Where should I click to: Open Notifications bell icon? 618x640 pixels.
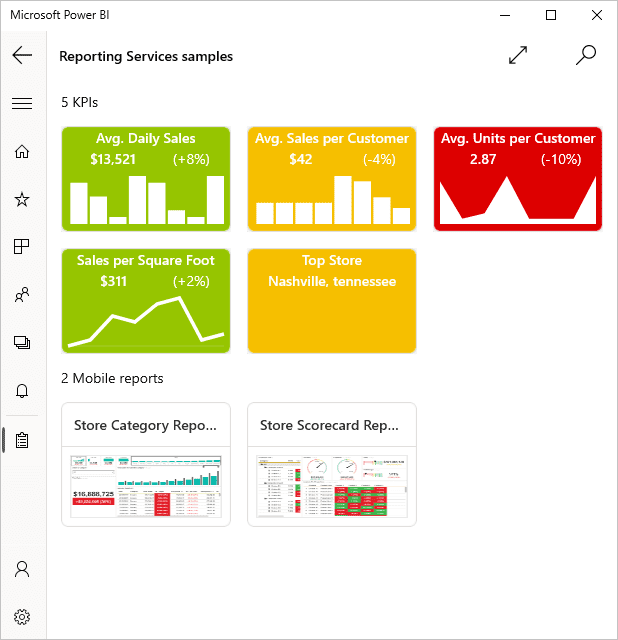22,391
